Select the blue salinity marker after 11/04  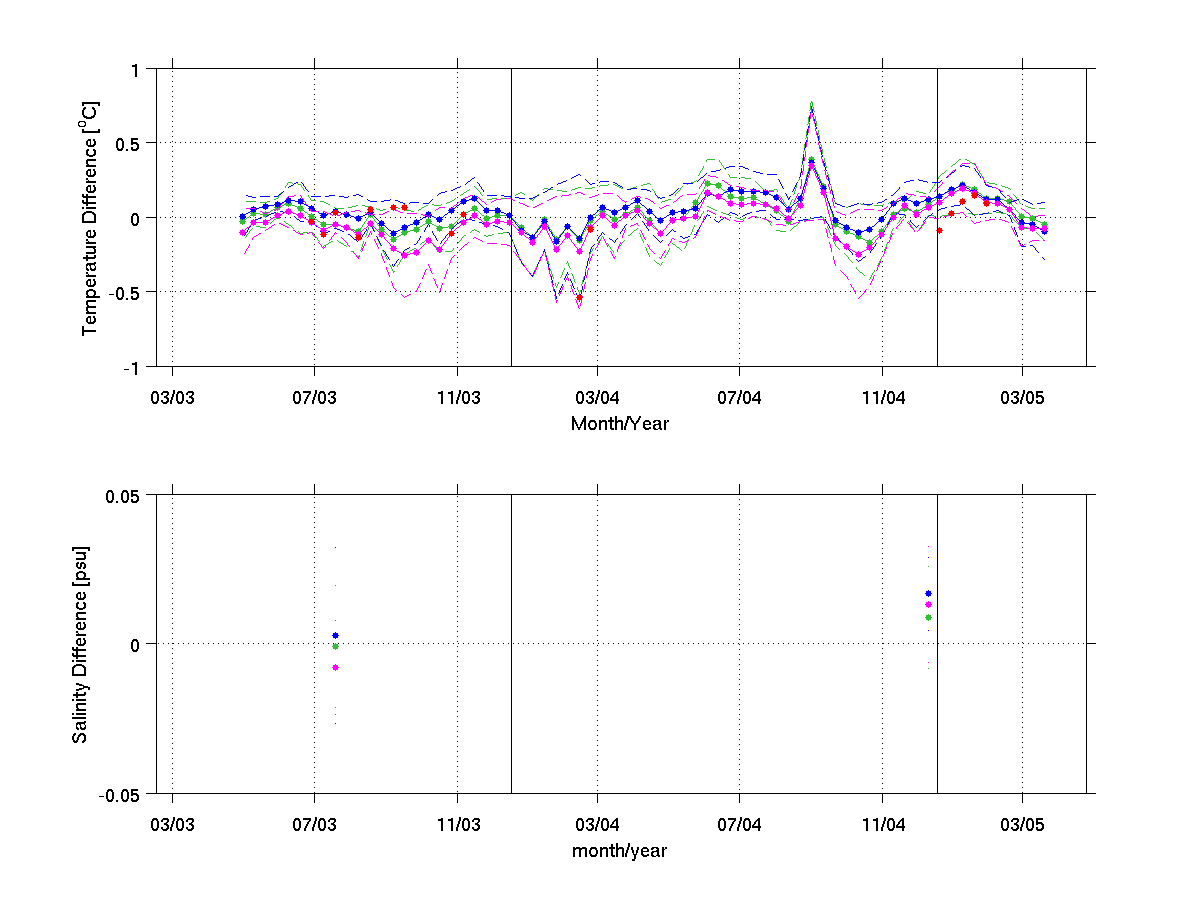[x=929, y=594]
